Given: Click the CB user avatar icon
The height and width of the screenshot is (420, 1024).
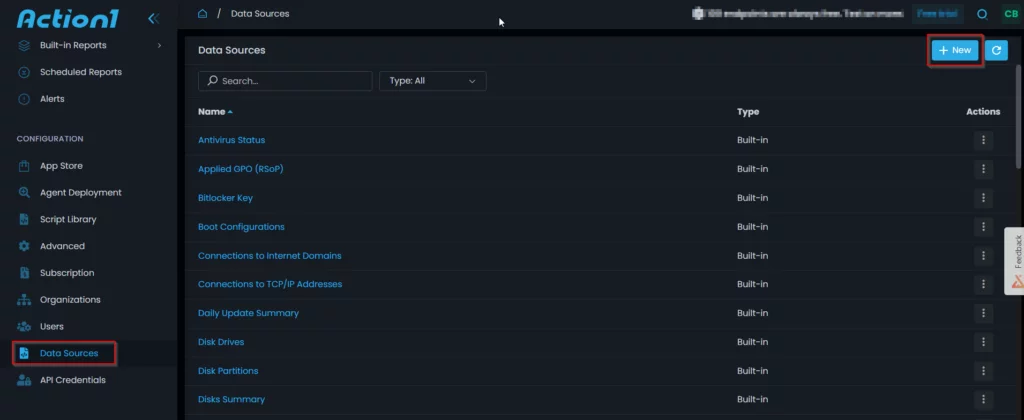Looking at the screenshot, I should click(1009, 14).
